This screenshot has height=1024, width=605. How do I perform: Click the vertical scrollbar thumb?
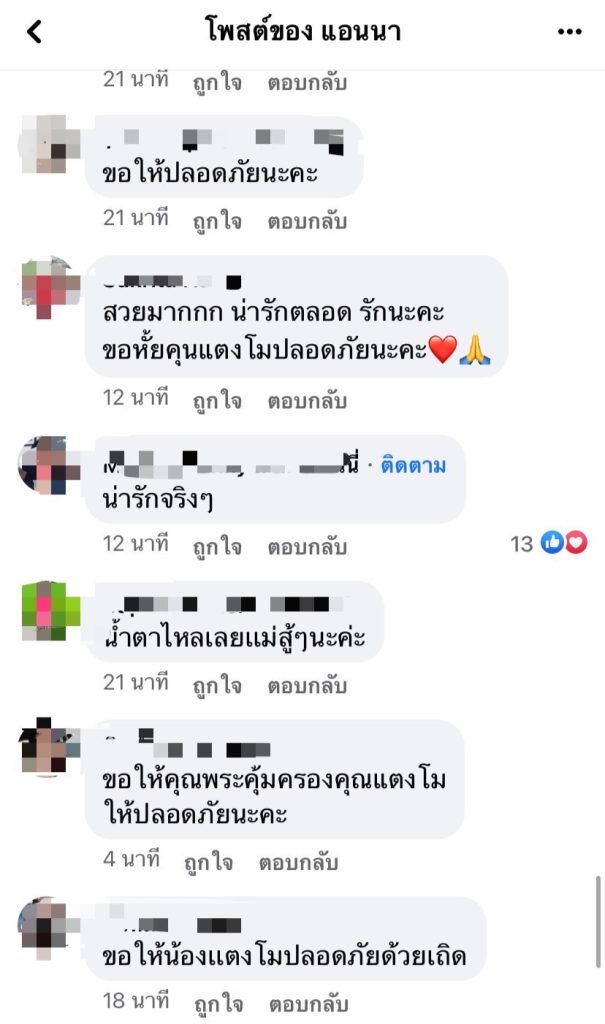coord(597,922)
